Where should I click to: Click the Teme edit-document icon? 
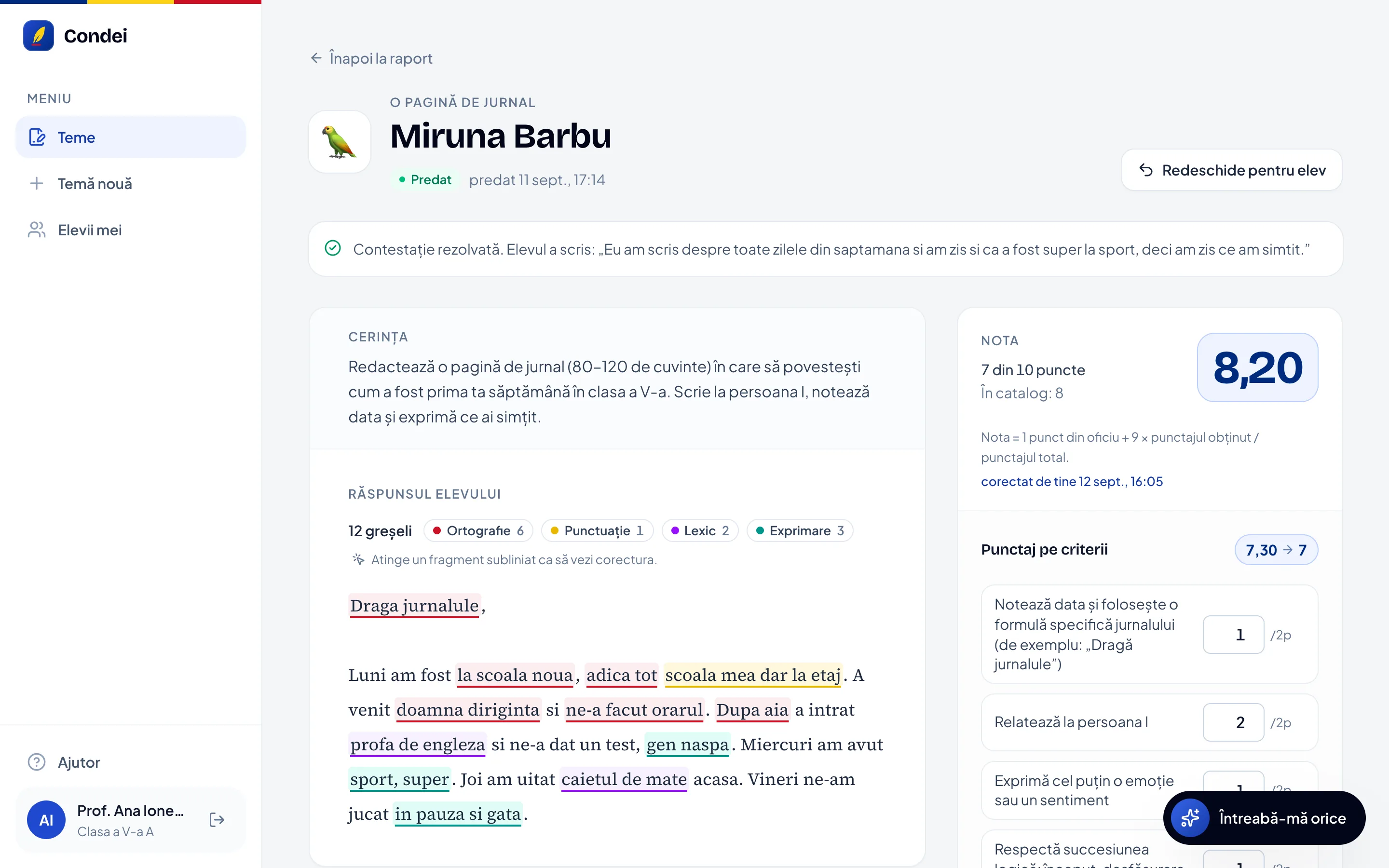coord(37,137)
